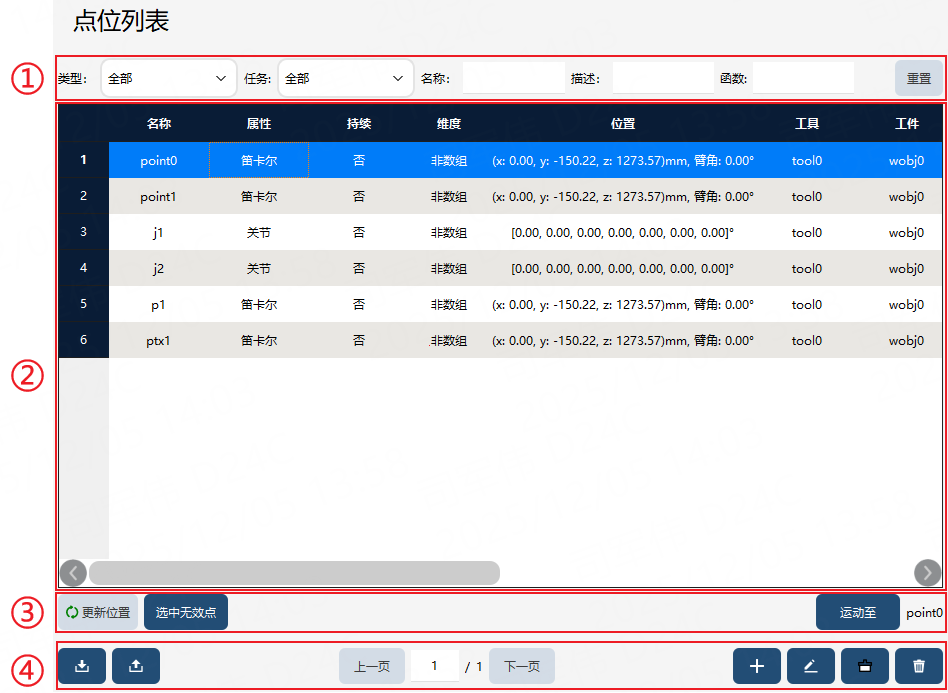Click the export upload icon button
The height and width of the screenshot is (693, 948).
136,666
